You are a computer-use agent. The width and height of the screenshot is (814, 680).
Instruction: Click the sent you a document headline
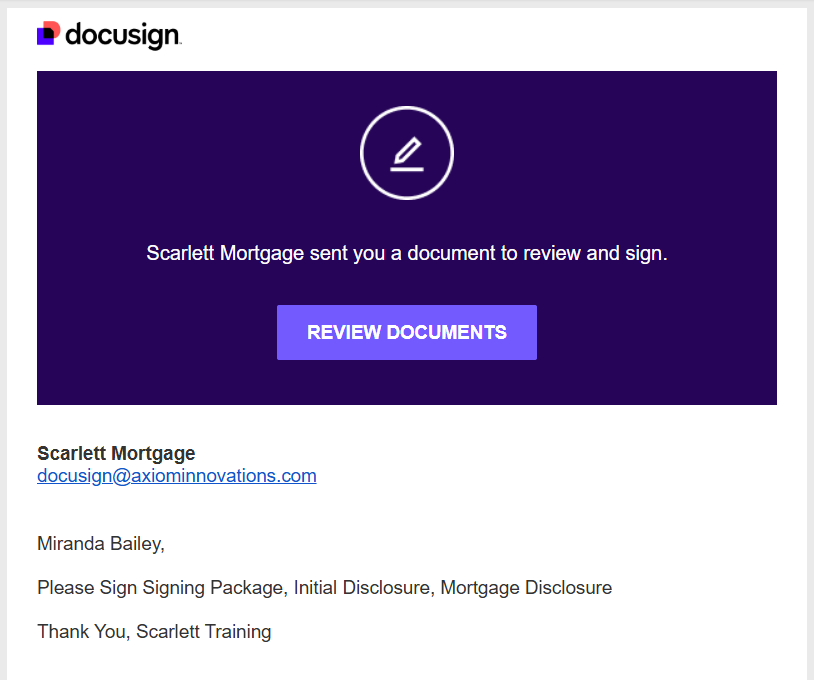tap(406, 253)
